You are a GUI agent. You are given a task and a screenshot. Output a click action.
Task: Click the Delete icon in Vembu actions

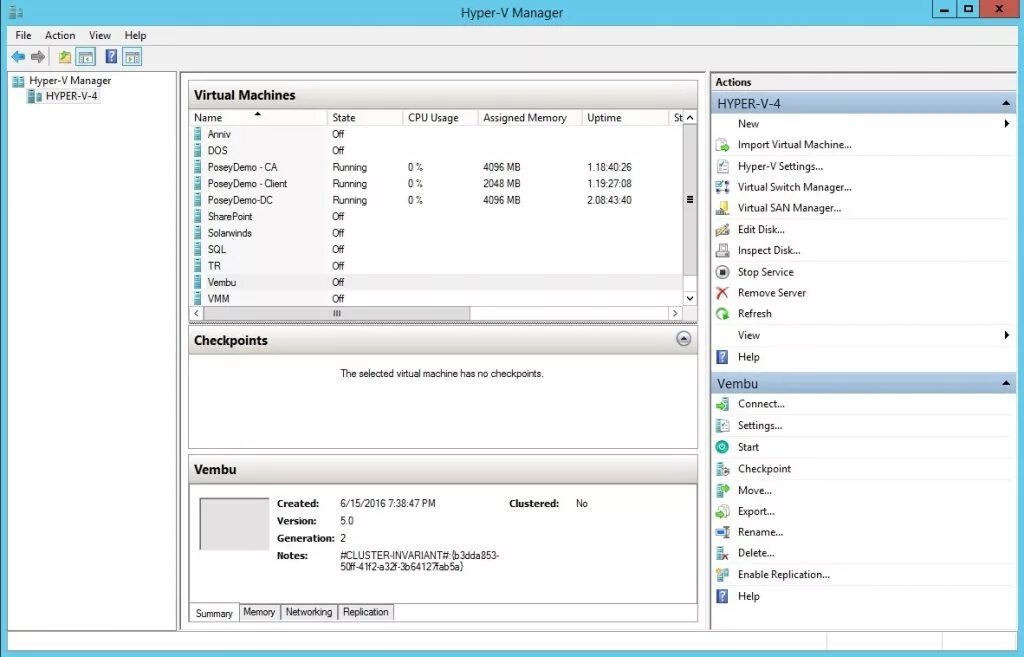tap(722, 554)
